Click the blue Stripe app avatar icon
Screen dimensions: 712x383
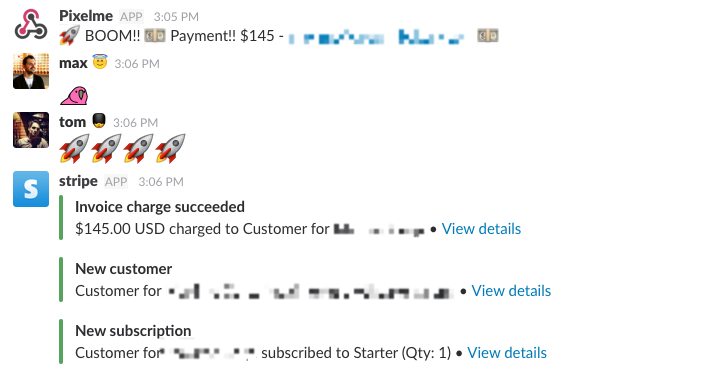31,189
